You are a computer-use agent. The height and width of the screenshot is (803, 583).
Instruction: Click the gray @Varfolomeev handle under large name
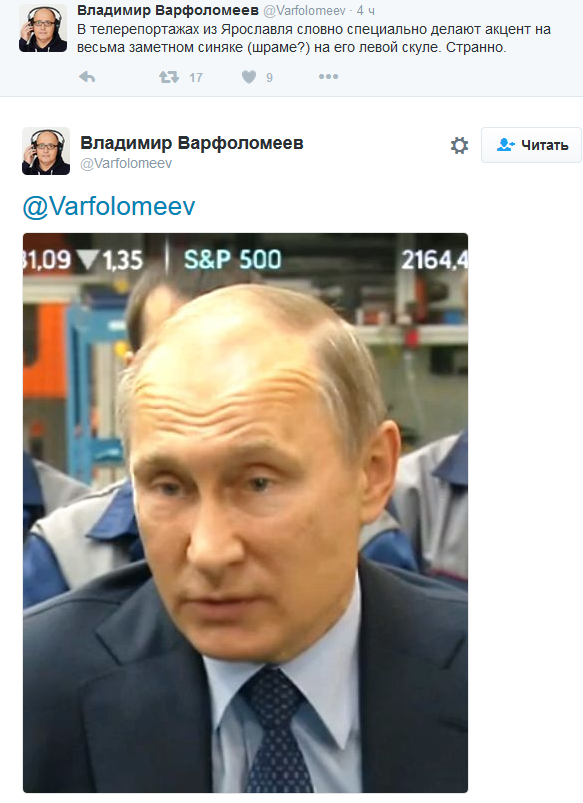click(x=126, y=163)
